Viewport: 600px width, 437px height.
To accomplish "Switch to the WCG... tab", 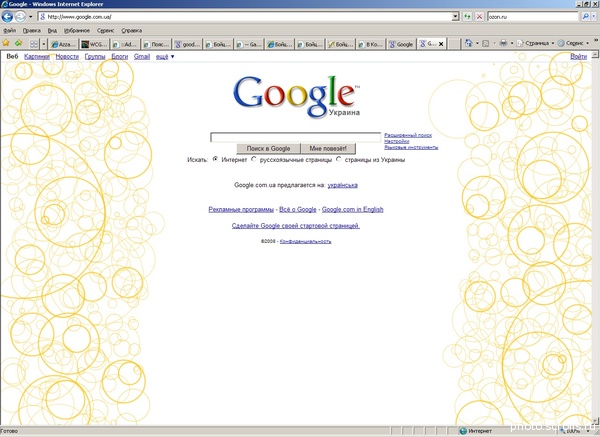I will click(94, 44).
